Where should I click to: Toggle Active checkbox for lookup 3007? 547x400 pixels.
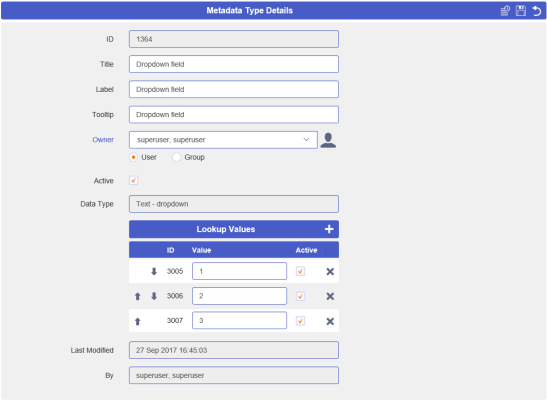point(300,321)
